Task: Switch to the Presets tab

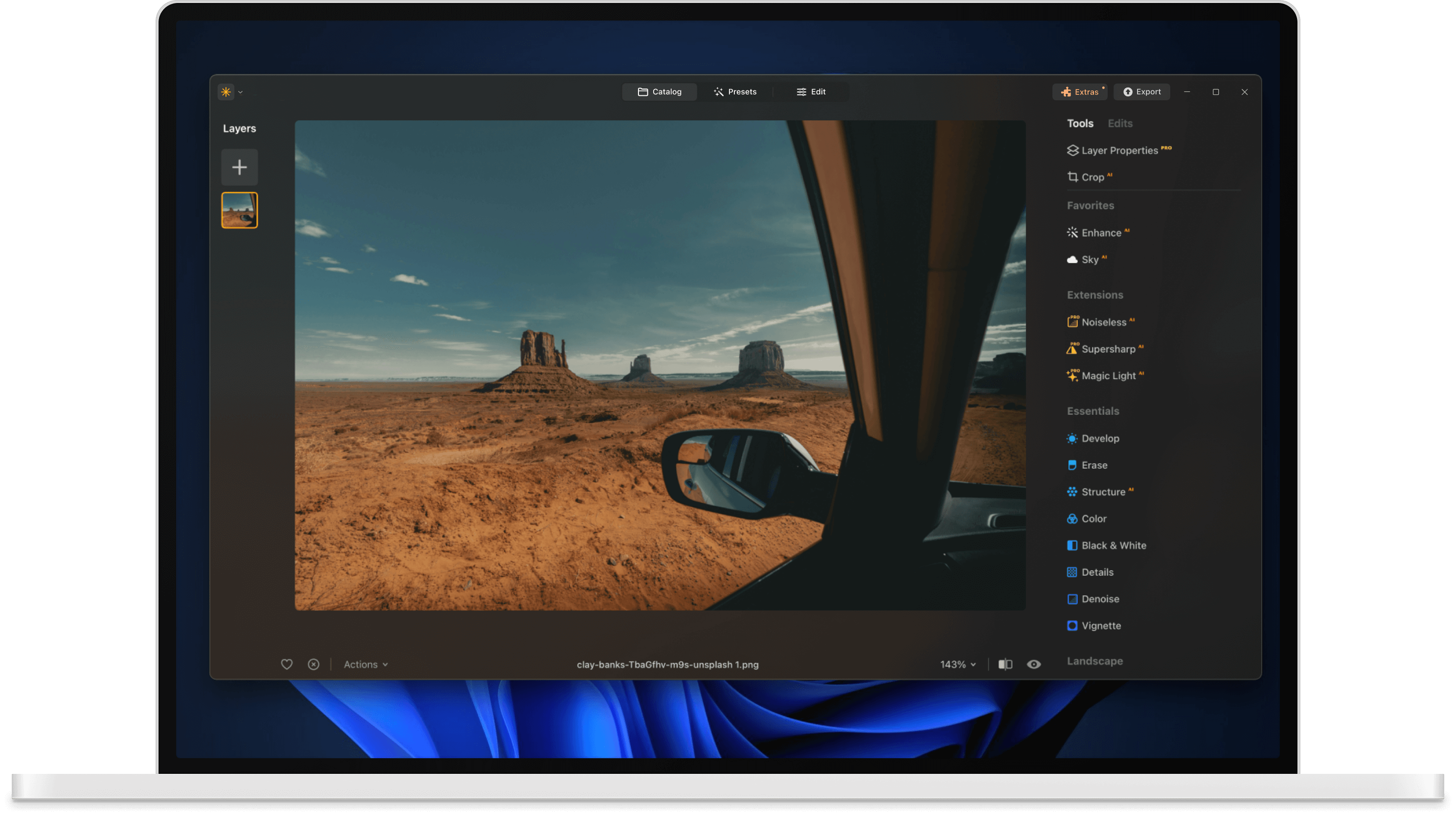Action: point(735,91)
